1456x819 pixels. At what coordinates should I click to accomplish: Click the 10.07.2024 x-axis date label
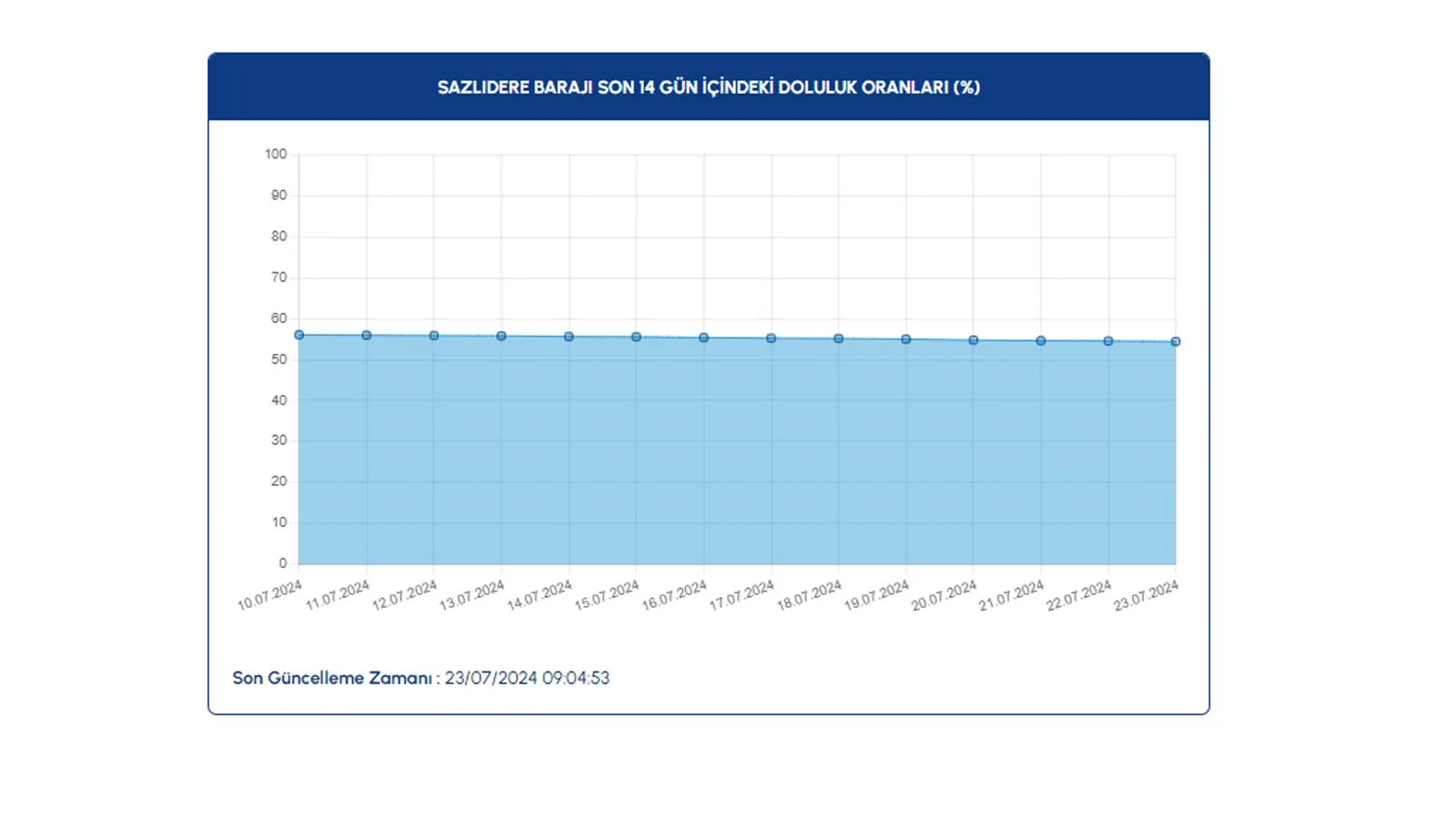[270, 594]
